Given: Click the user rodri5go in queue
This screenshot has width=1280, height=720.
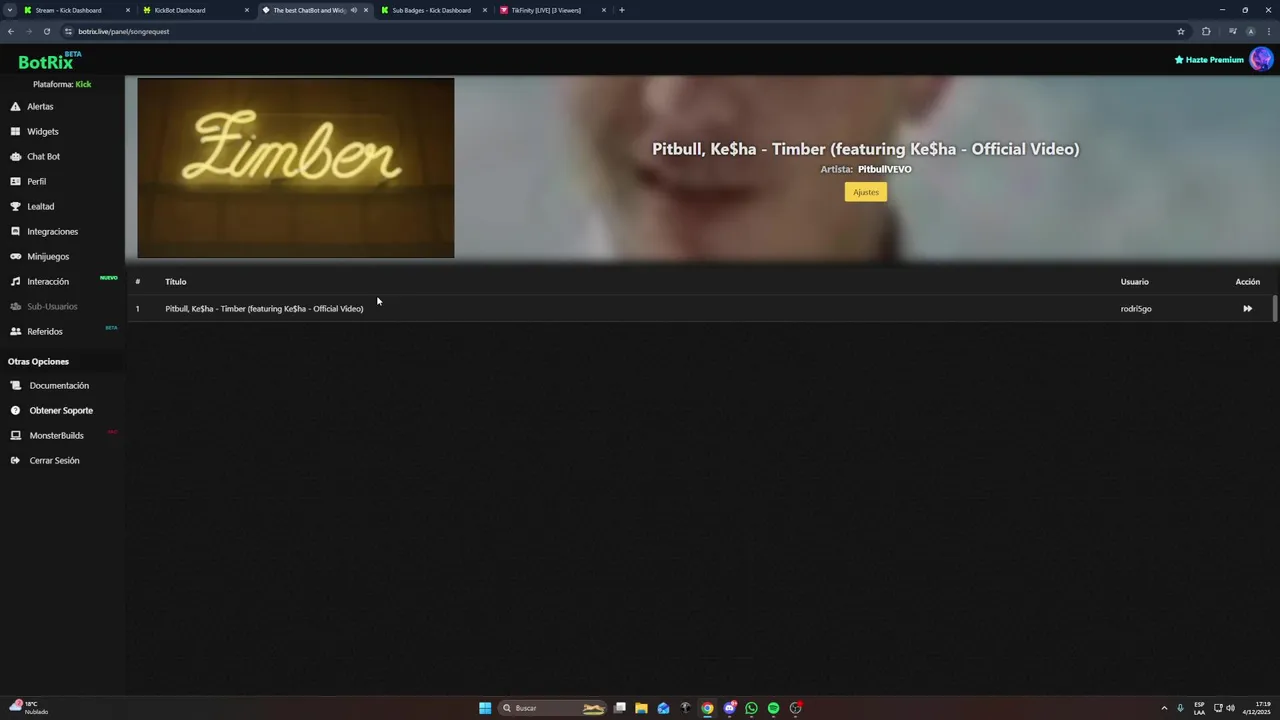Looking at the screenshot, I should point(1136,309).
